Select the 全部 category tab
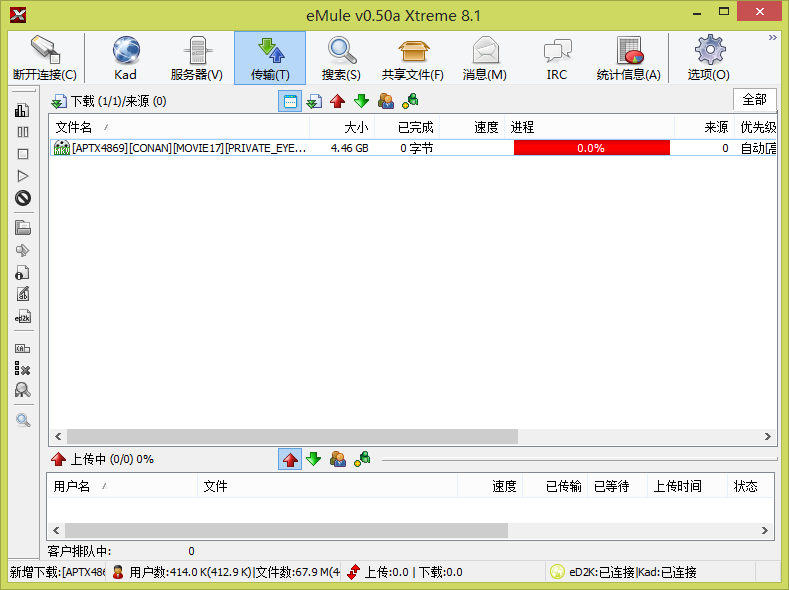 click(x=755, y=100)
